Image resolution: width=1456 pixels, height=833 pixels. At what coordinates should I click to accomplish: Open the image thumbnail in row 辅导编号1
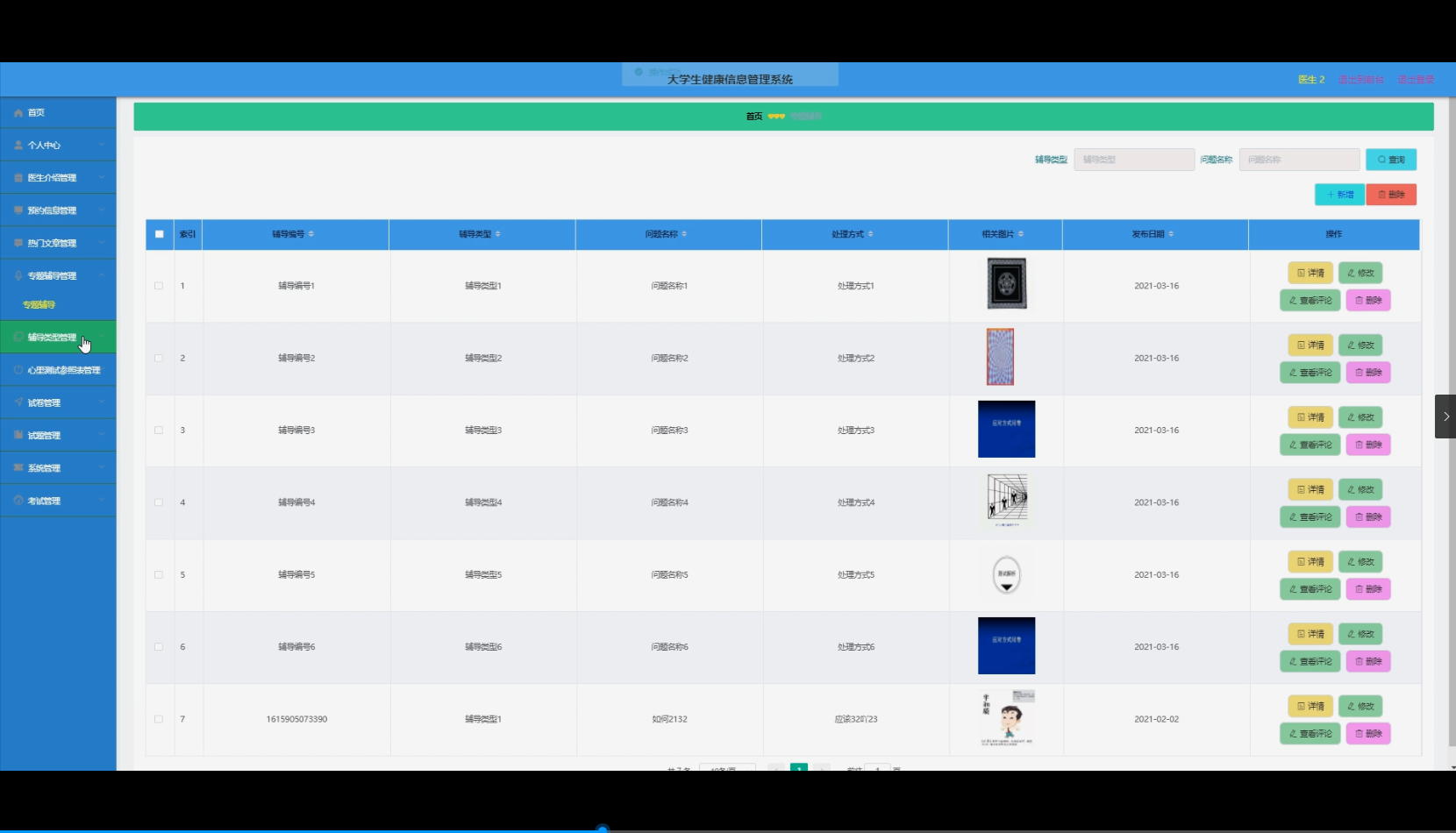(x=1007, y=283)
